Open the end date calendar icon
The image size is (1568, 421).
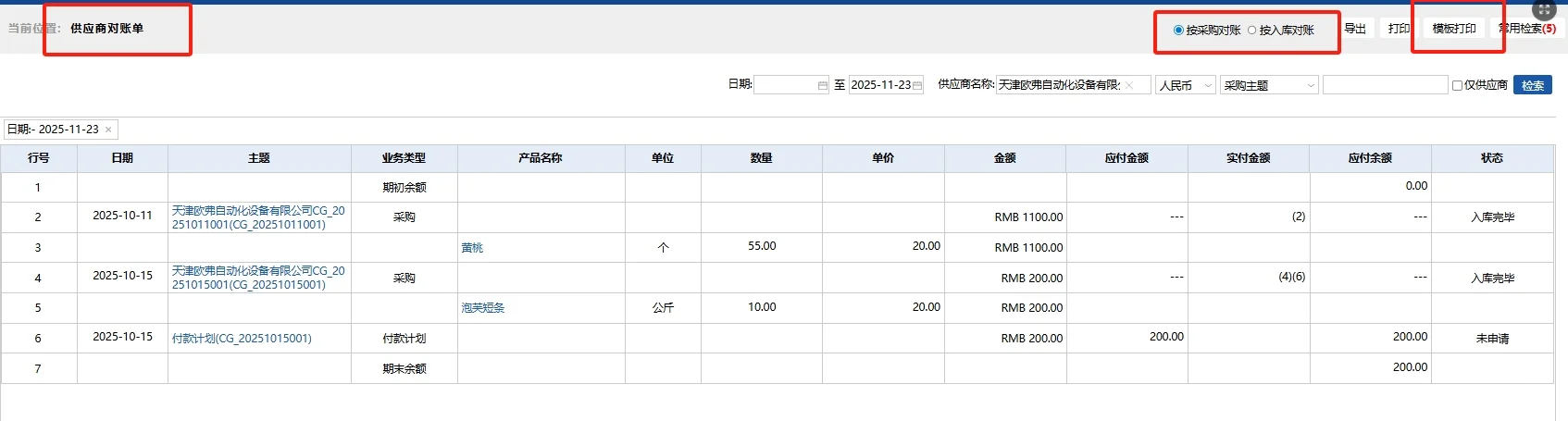(x=917, y=85)
